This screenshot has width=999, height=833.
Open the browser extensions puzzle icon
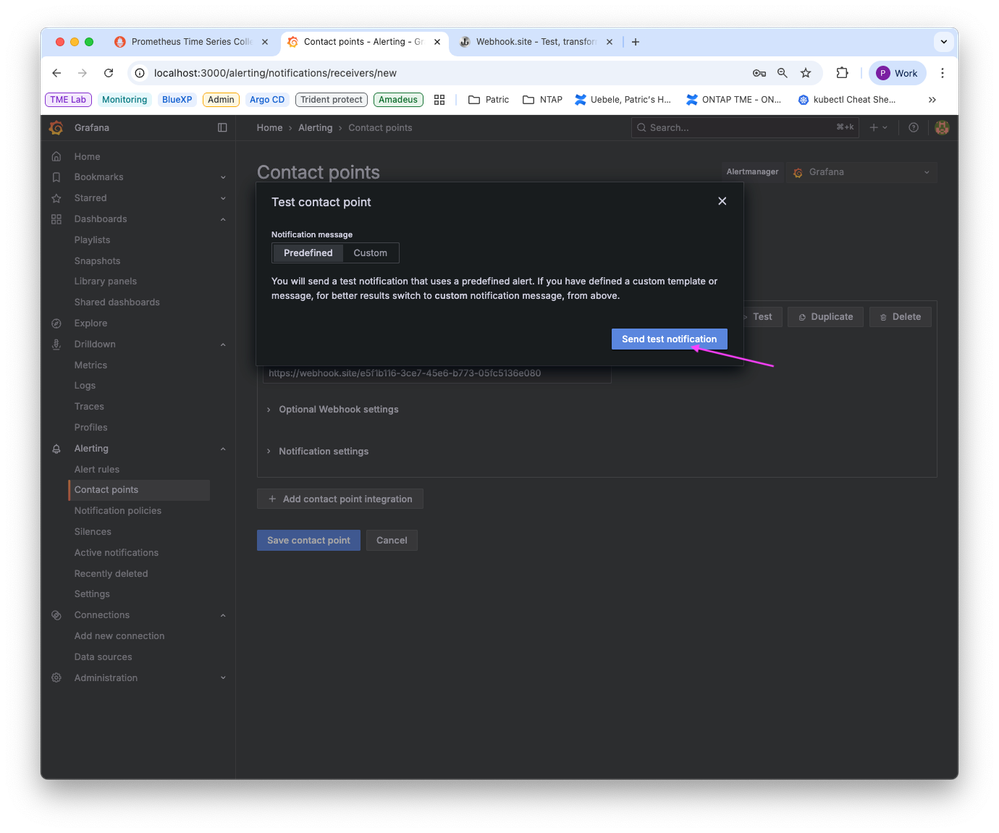(842, 73)
